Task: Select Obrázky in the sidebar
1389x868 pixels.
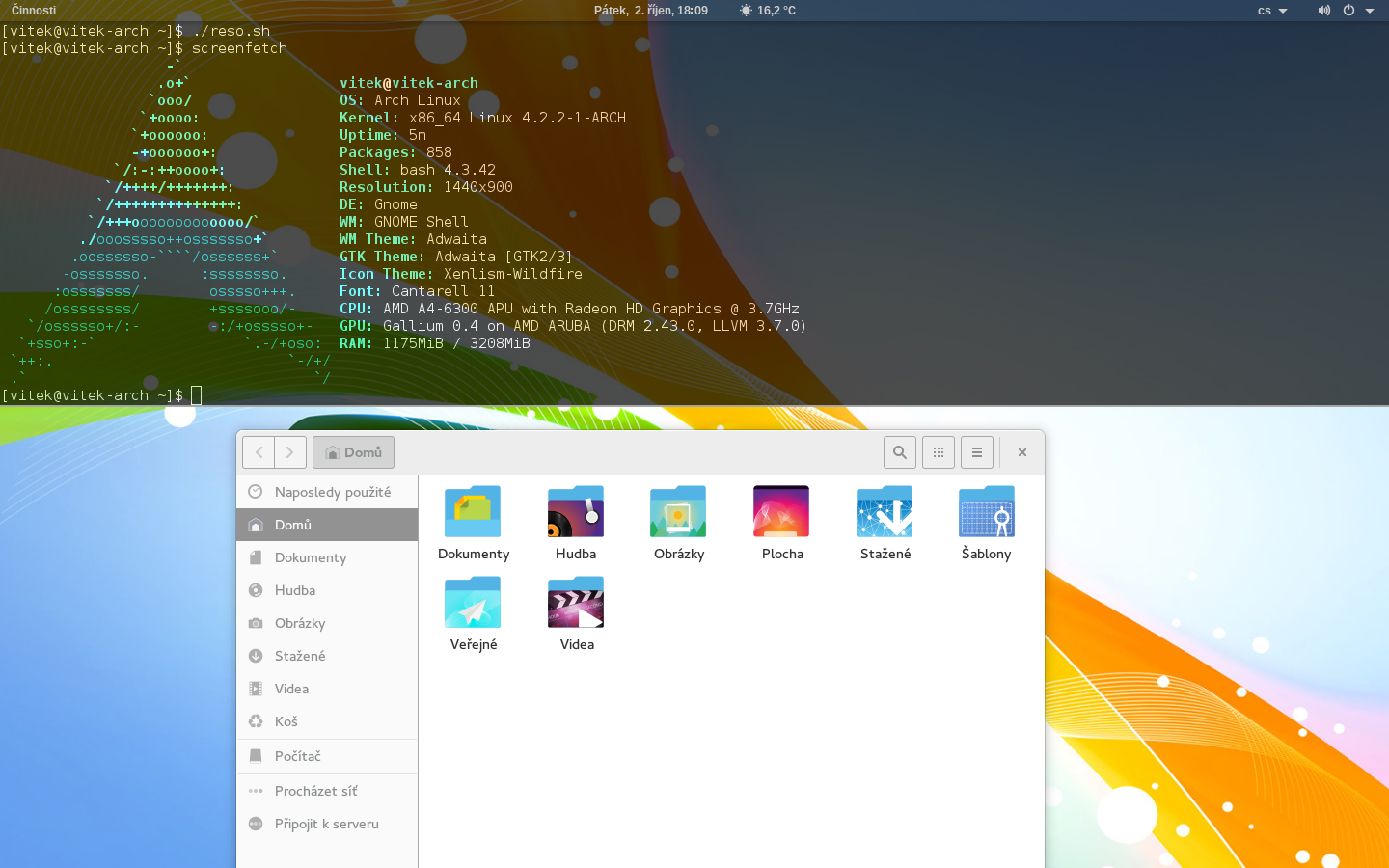Action: pos(327,623)
